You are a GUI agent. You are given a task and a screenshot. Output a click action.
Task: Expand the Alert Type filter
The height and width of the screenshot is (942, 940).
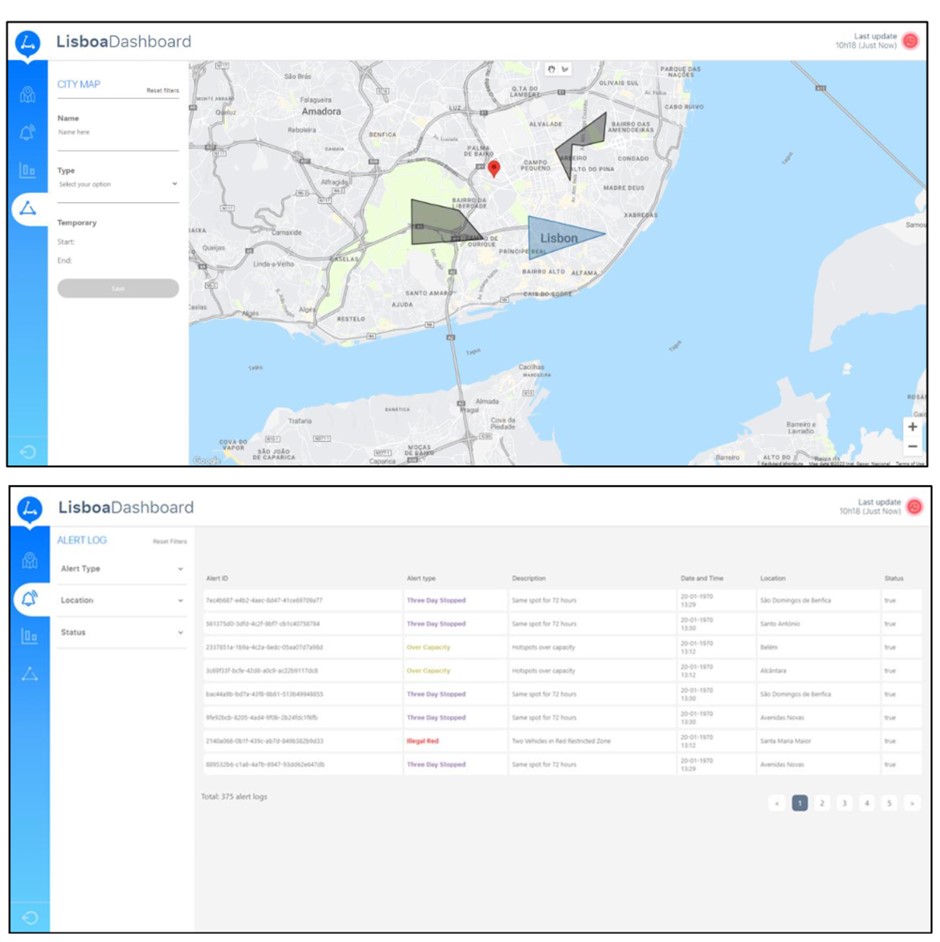[x=120, y=569]
